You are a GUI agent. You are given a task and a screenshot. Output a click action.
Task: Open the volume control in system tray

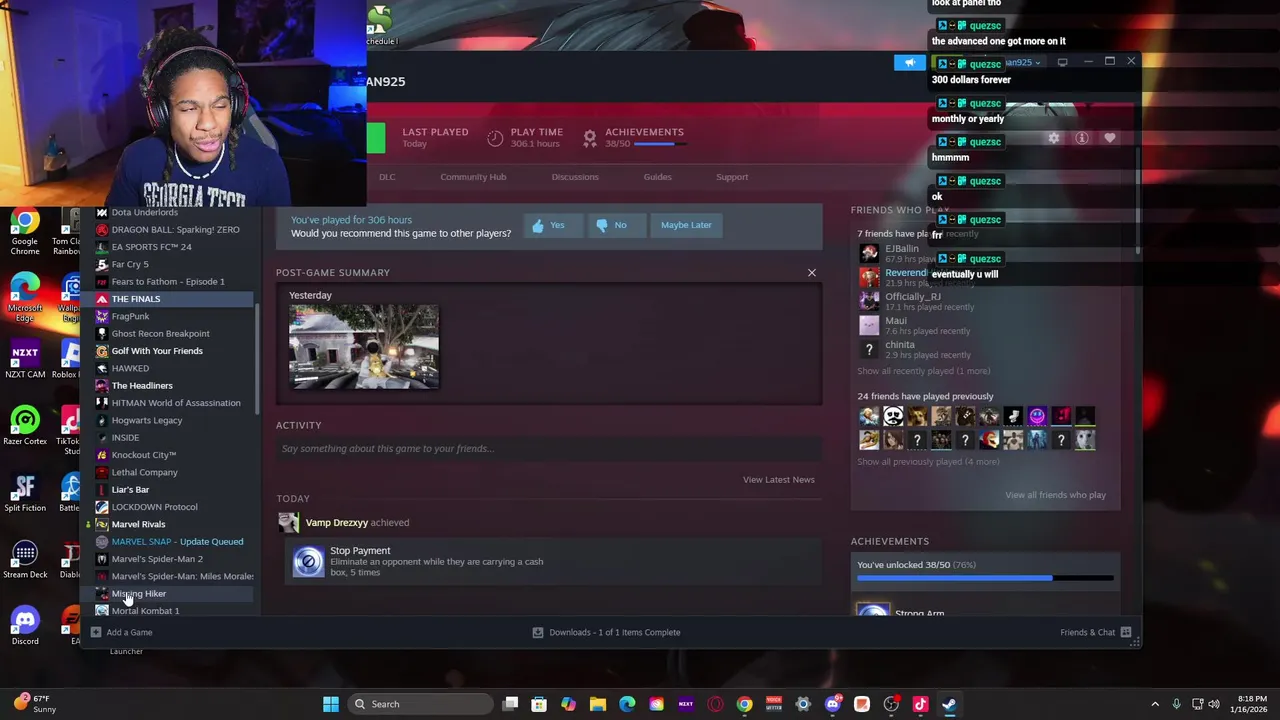(1213, 704)
